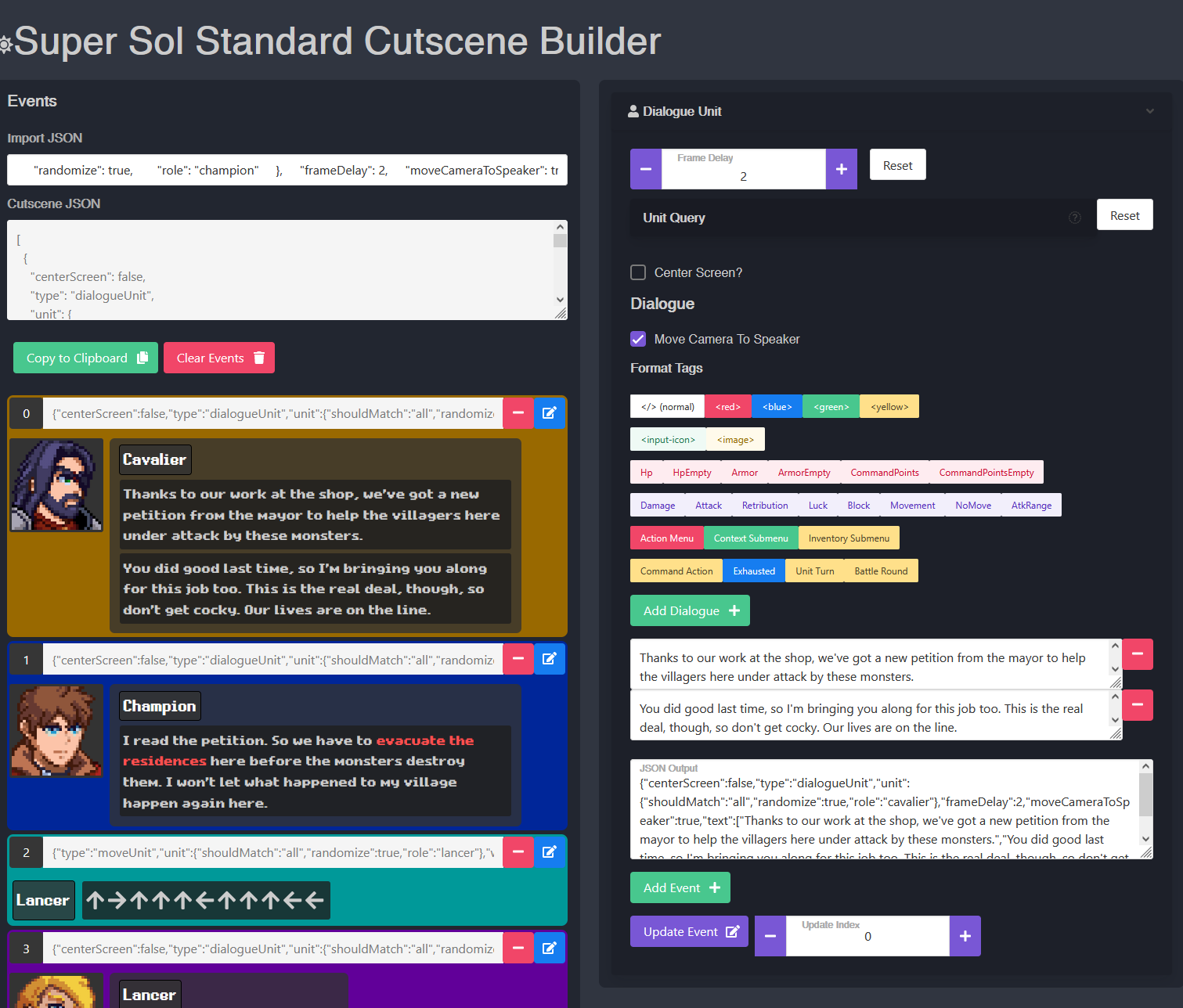Clear all events with the Clear Events button
Screen dimensions: 1183x1008
coord(219,358)
